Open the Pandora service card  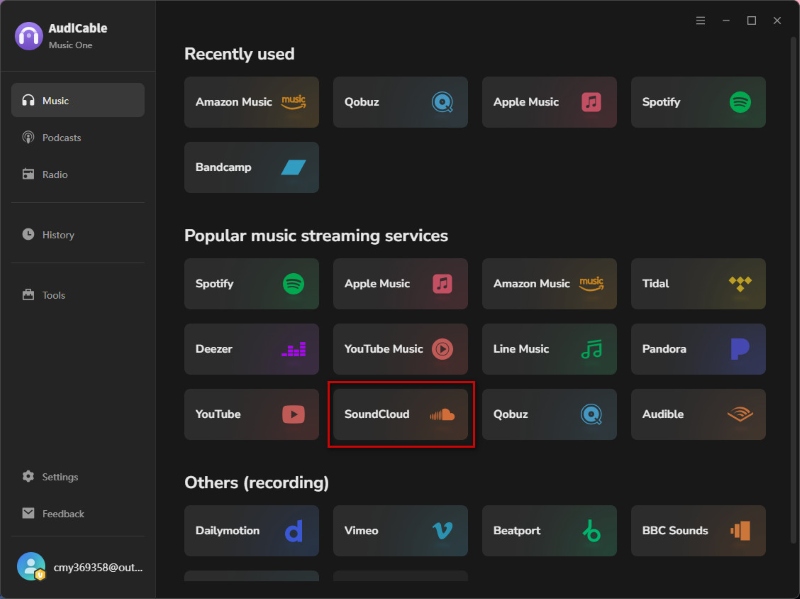698,349
